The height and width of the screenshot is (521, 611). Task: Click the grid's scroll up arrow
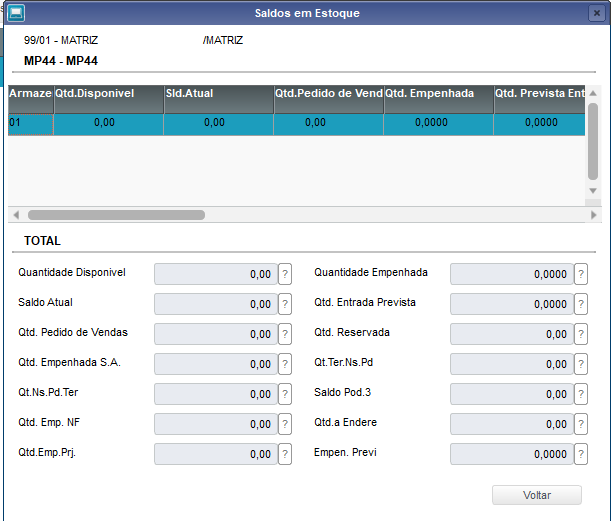593,93
